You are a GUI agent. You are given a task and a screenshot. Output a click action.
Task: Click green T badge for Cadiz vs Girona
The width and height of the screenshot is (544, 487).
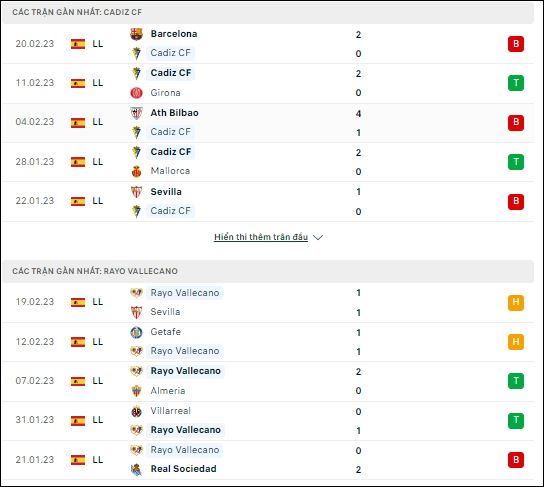pos(516,83)
